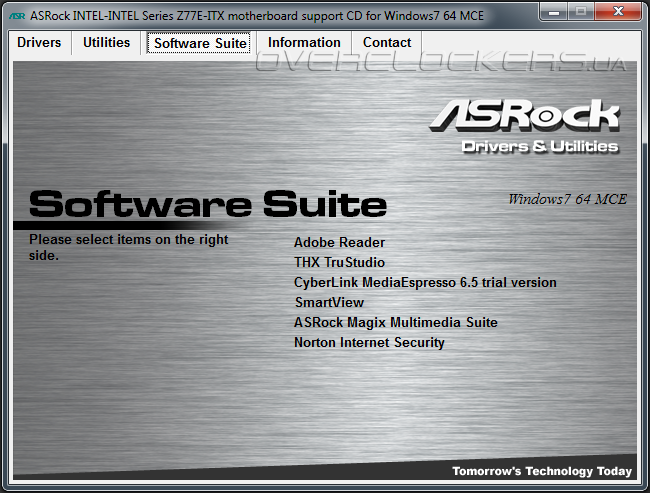Image resolution: width=650 pixels, height=493 pixels.
Task: Click the ASR icon in title bar
Action: click(x=17, y=16)
